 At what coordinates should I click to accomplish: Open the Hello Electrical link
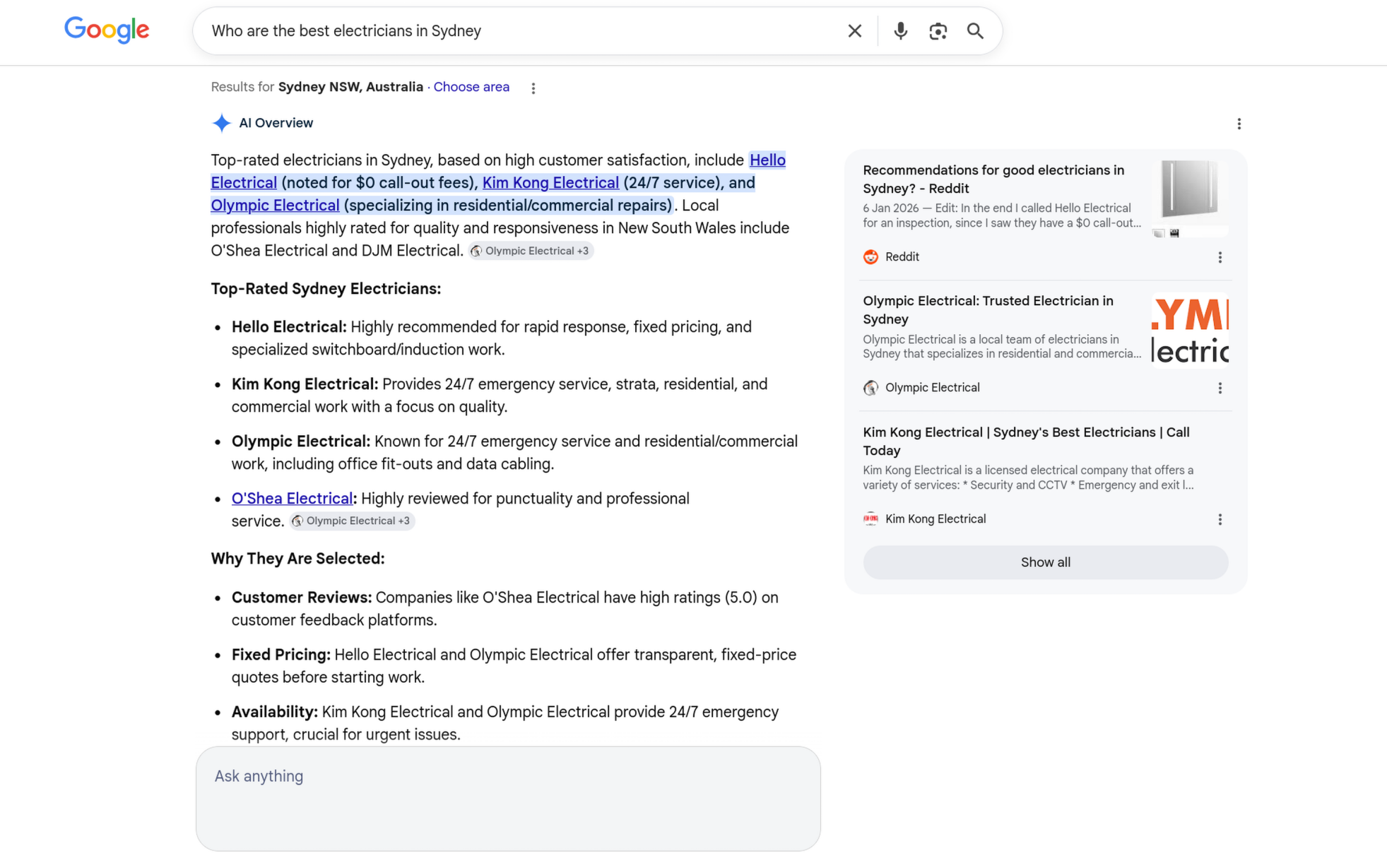click(x=767, y=160)
